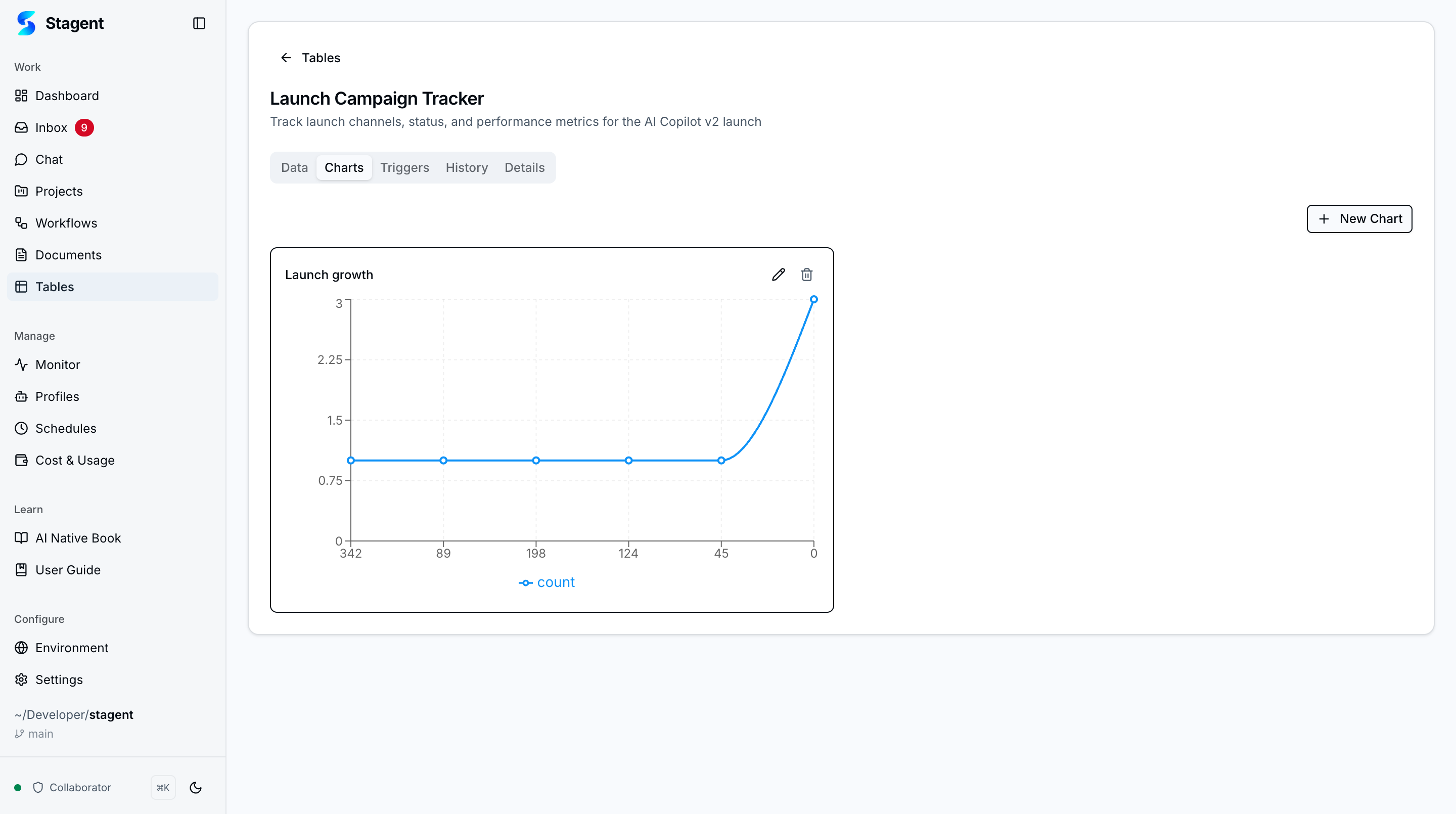This screenshot has width=1456, height=814.
Task: Collapse the sidebar with the panel toggle
Action: [198, 23]
